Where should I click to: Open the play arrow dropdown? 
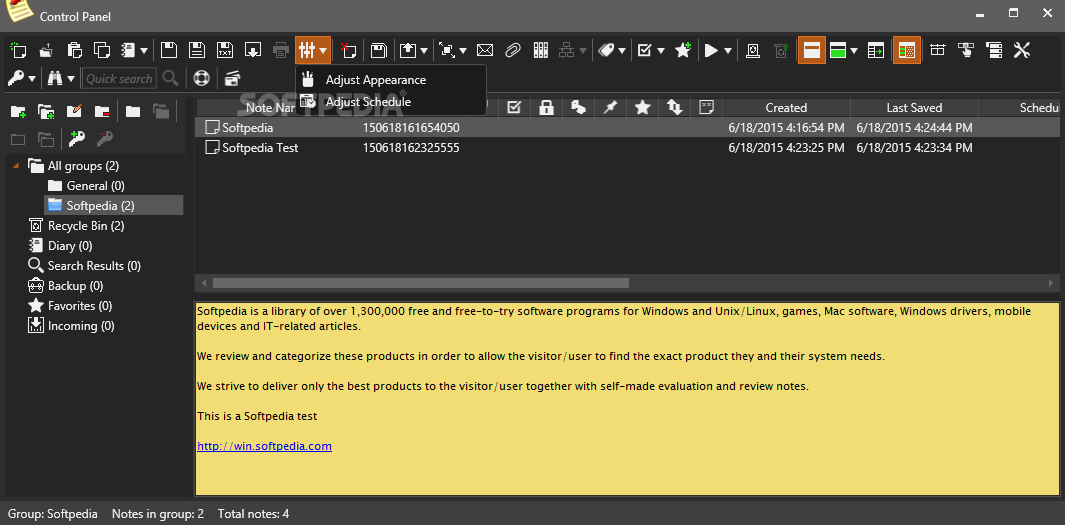point(729,50)
